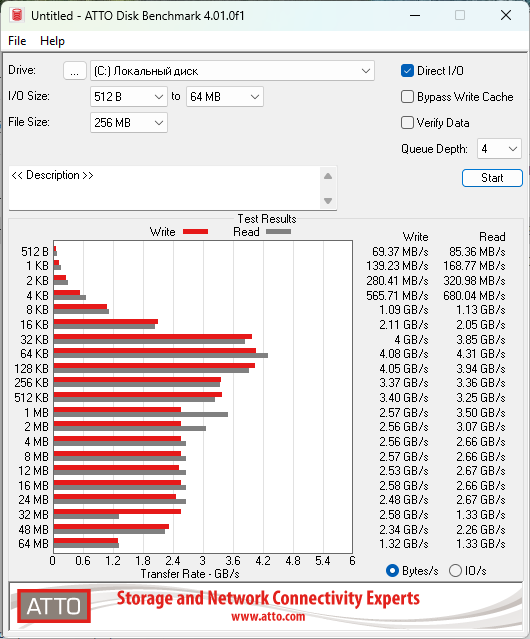
Task: Enable Bypass Write Cache option
Action: (x=407, y=97)
